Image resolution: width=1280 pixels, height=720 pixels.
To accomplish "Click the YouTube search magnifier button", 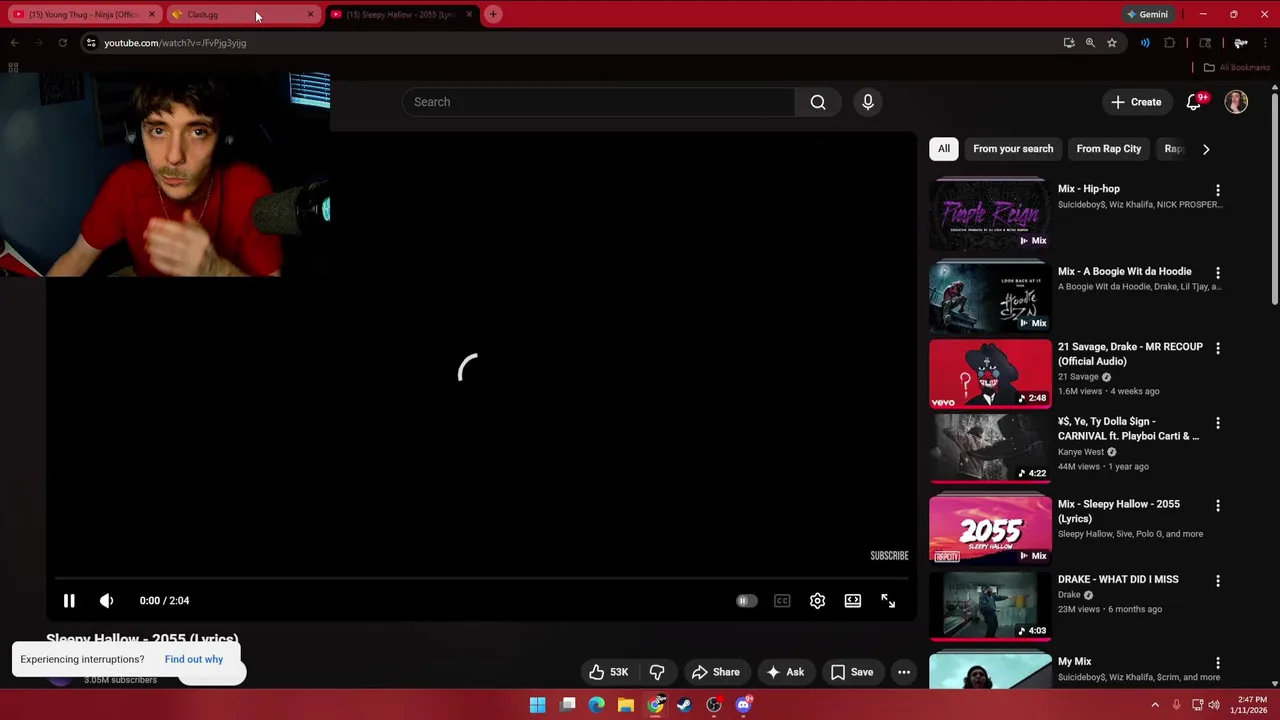I will 818,102.
